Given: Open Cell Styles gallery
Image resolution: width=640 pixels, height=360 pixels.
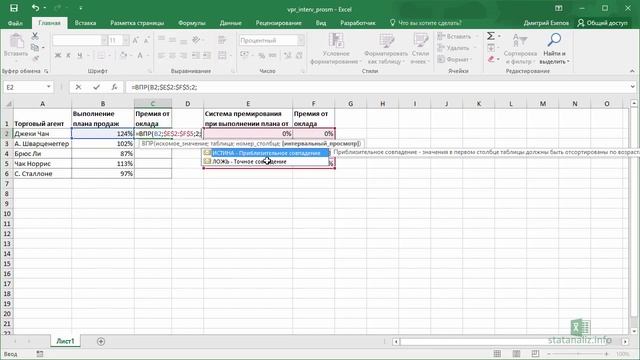Looking at the screenshot, I should (x=420, y=49).
